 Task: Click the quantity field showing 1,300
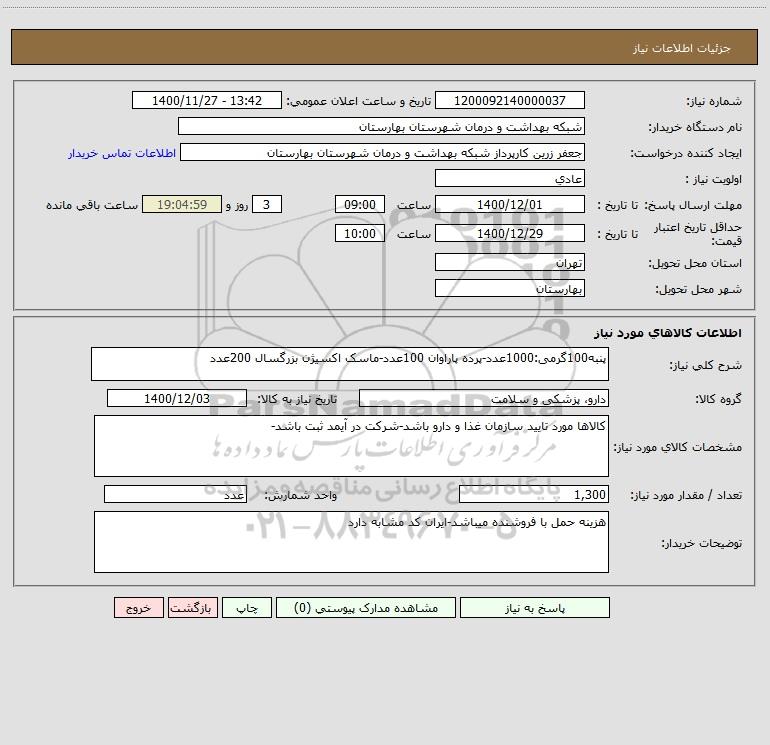tap(534, 495)
